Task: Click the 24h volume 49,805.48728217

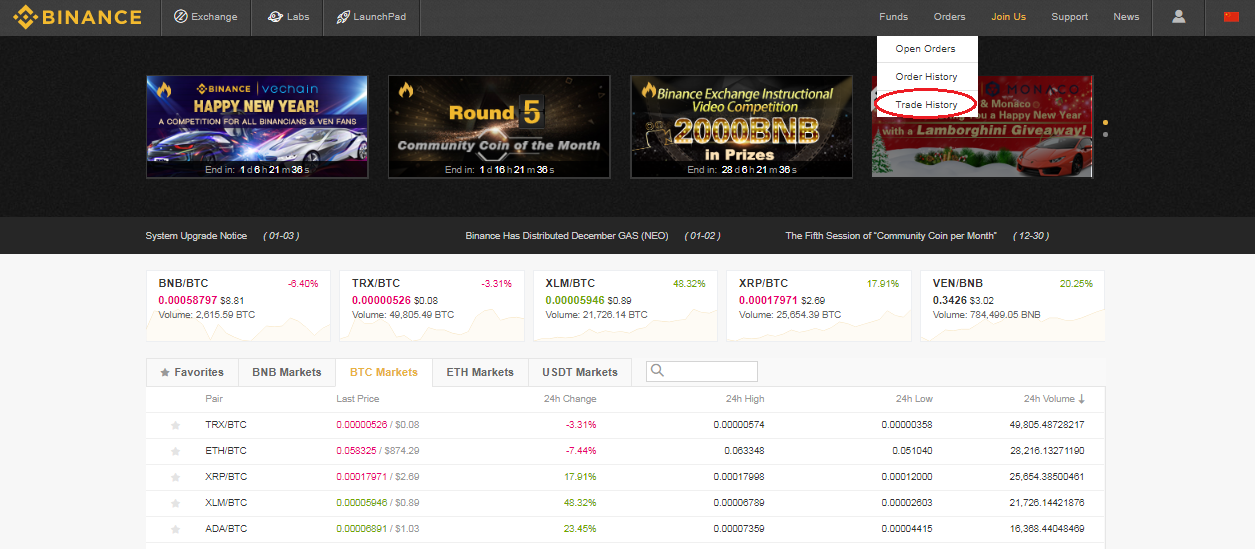Action: (x=1047, y=425)
